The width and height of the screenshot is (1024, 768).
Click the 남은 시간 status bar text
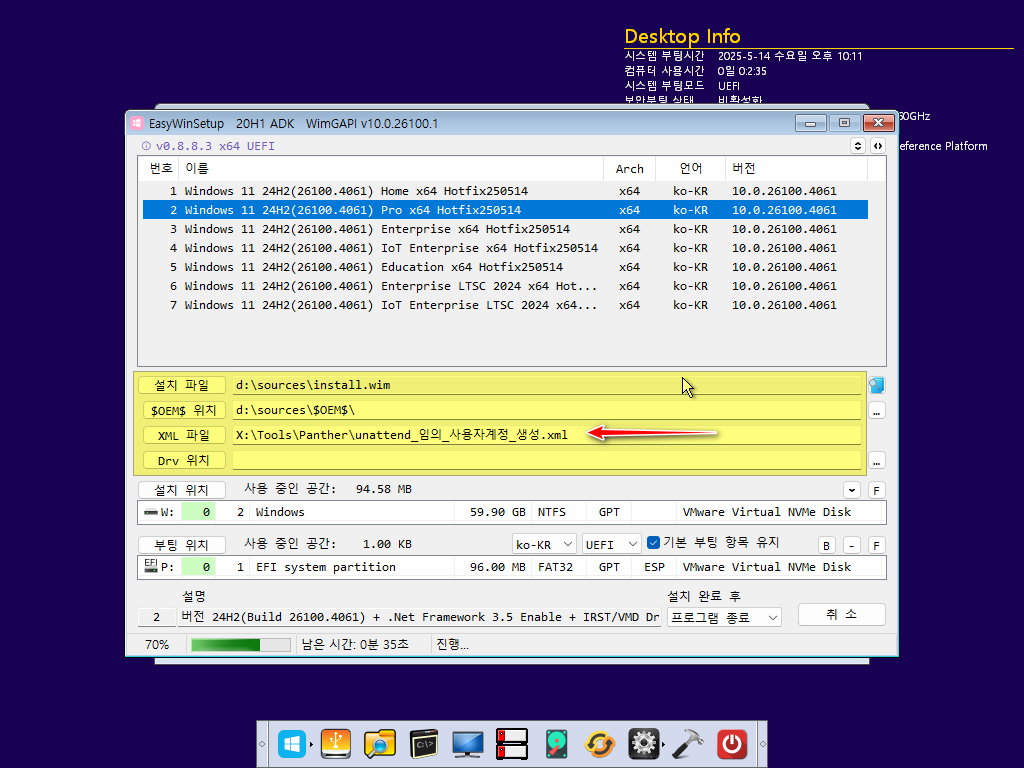click(x=355, y=645)
